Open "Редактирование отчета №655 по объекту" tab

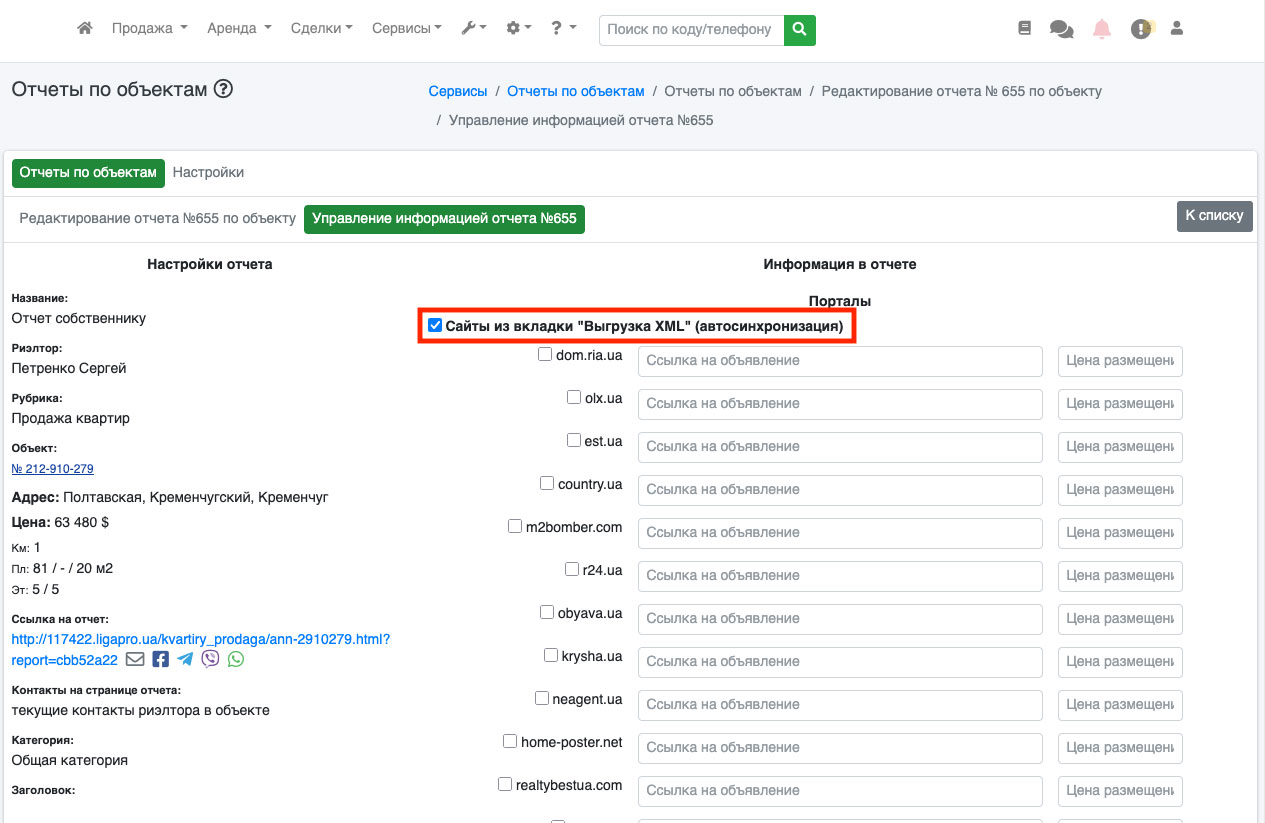point(158,218)
